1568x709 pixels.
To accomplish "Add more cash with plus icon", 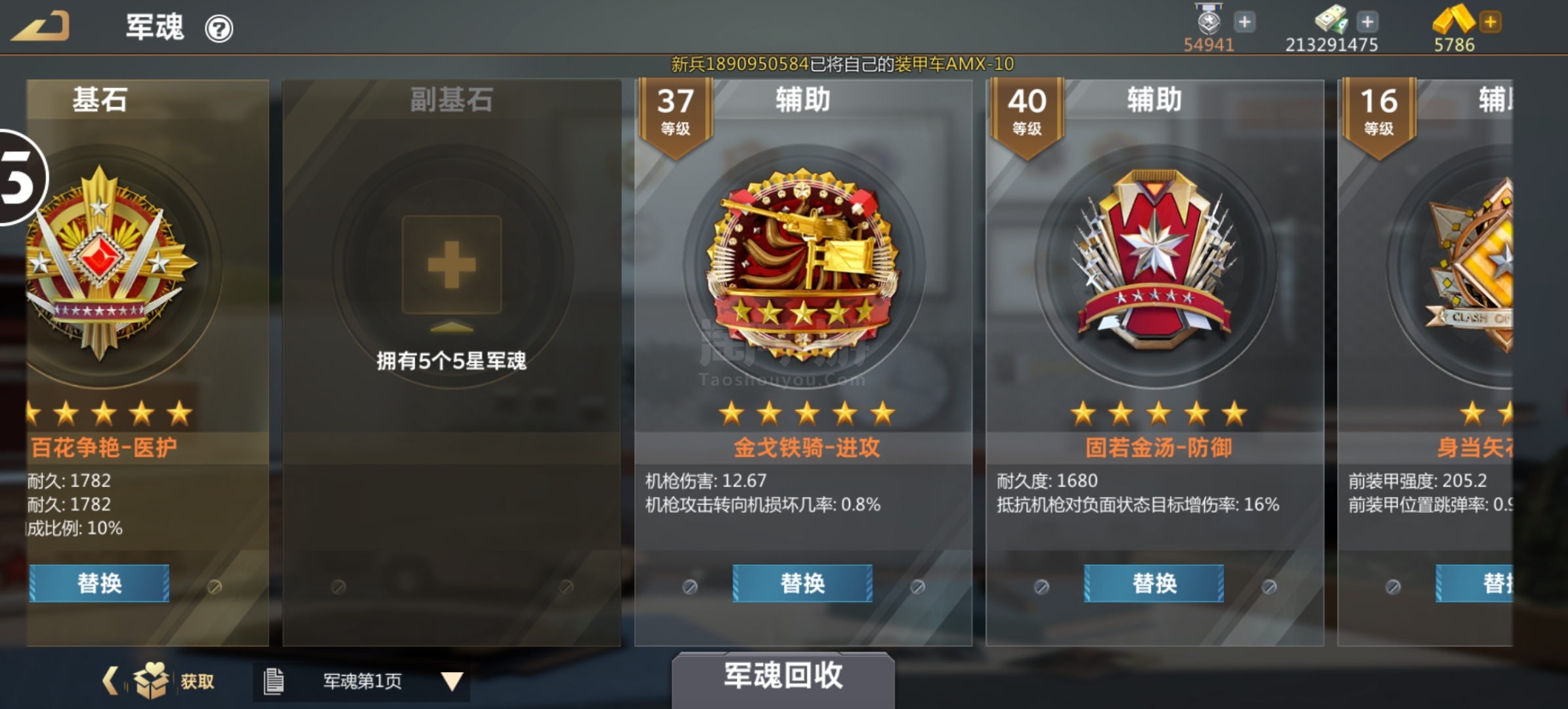I will click(1368, 22).
